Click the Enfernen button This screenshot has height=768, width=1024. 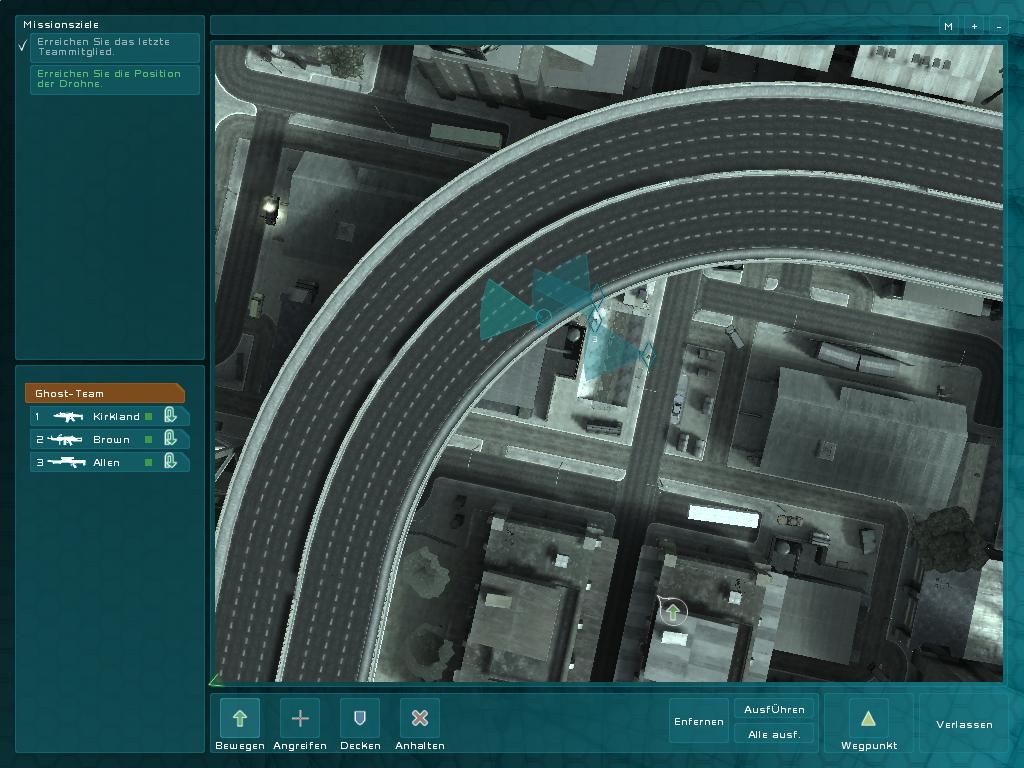point(699,721)
